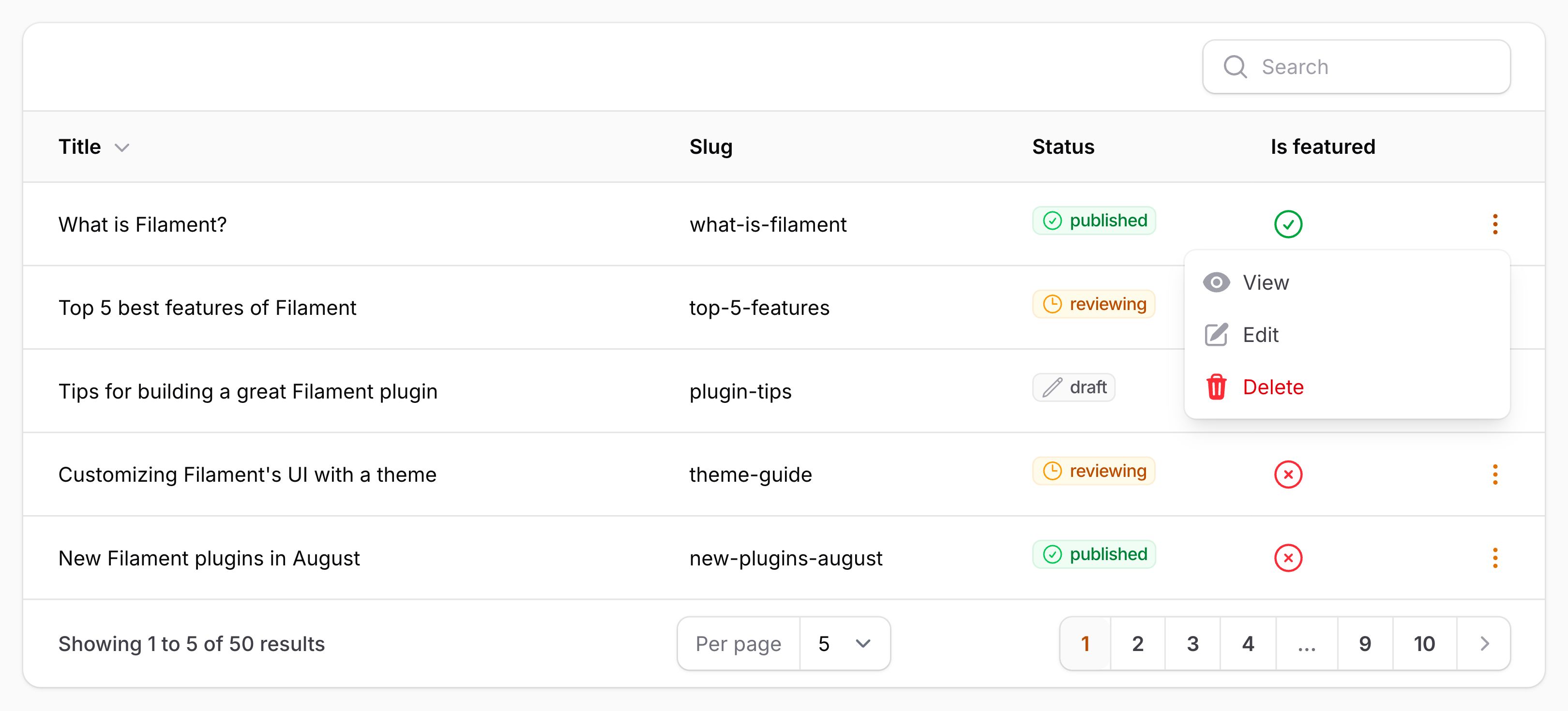This screenshot has width=1568, height=711.
Task: Click the eye icon beside View
Action: tap(1216, 282)
